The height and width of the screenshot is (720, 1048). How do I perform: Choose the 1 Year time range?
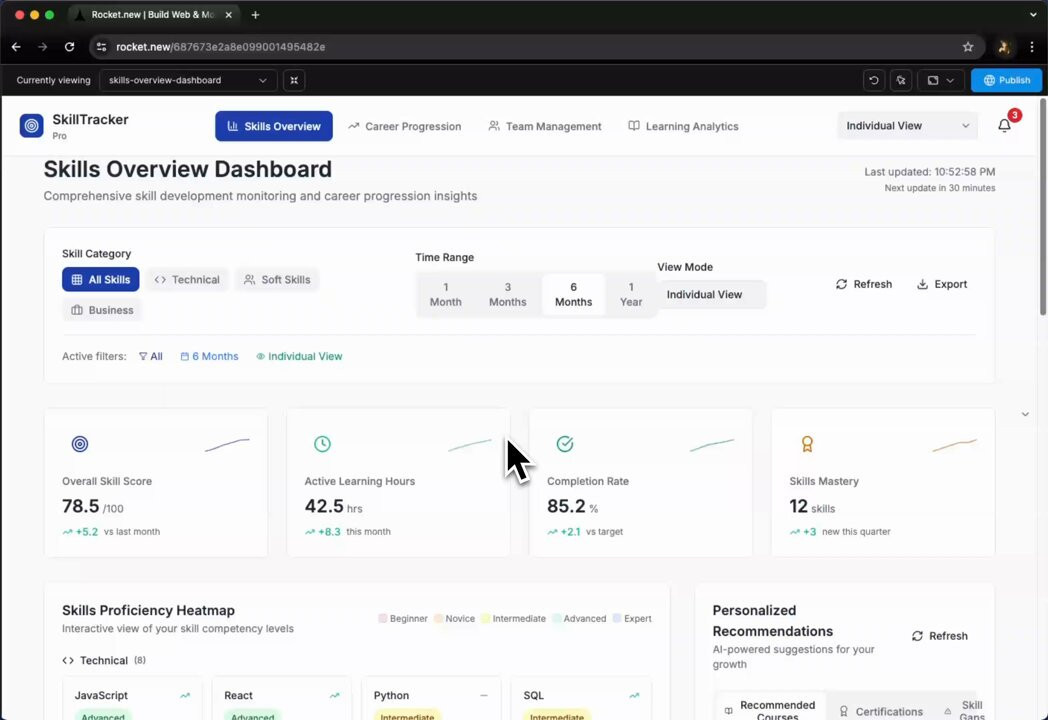click(631, 295)
